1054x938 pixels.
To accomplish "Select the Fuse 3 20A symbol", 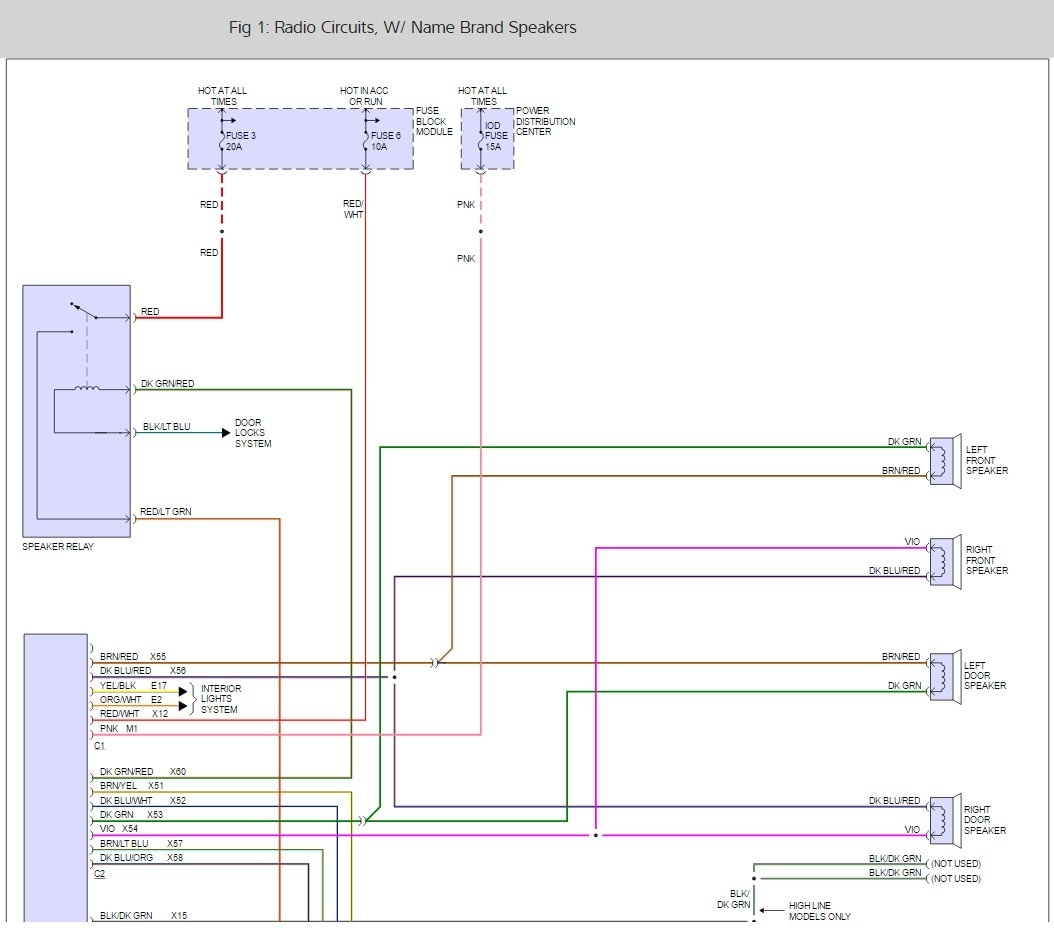I will [222, 140].
